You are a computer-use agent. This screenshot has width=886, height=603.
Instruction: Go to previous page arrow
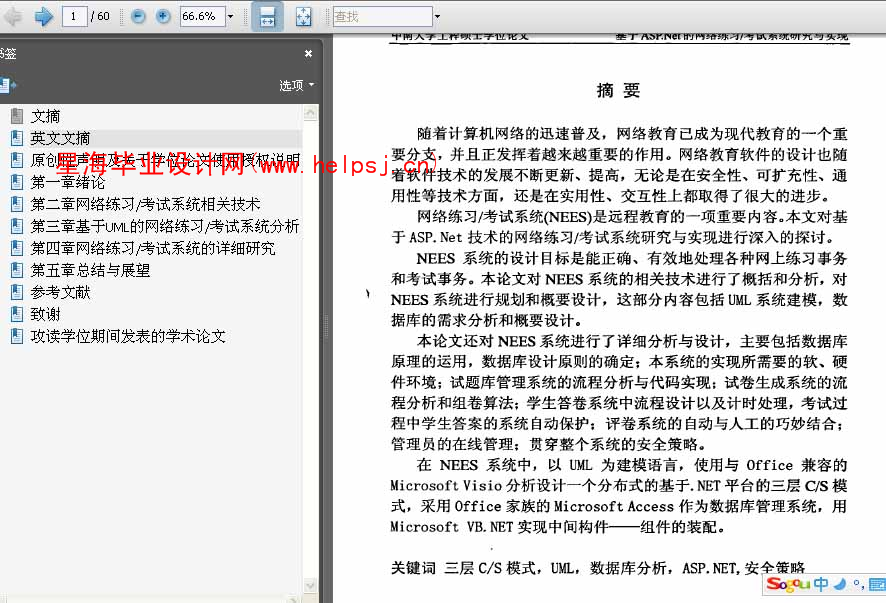tap(12, 16)
